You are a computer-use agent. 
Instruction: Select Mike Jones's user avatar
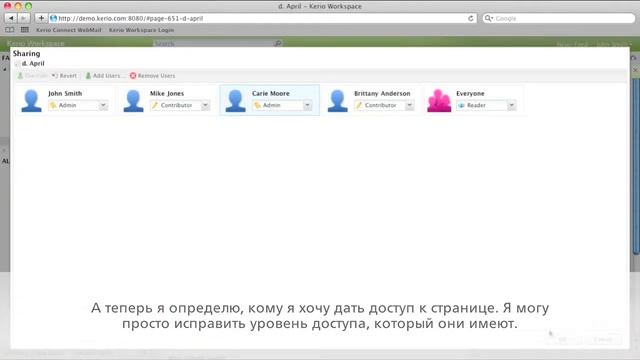pyautogui.click(x=133, y=100)
